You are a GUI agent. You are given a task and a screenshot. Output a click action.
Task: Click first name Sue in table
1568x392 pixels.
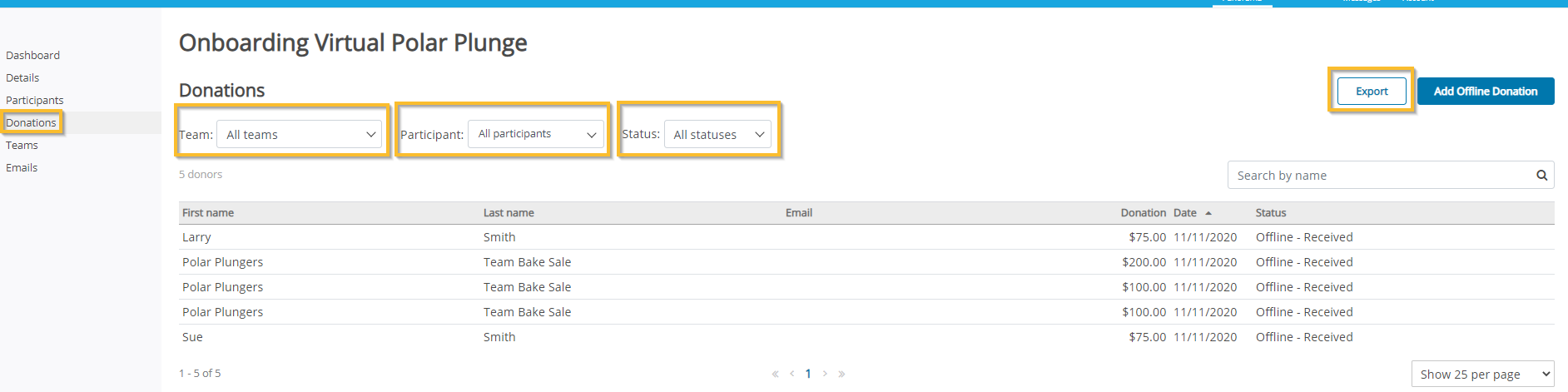(192, 337)
